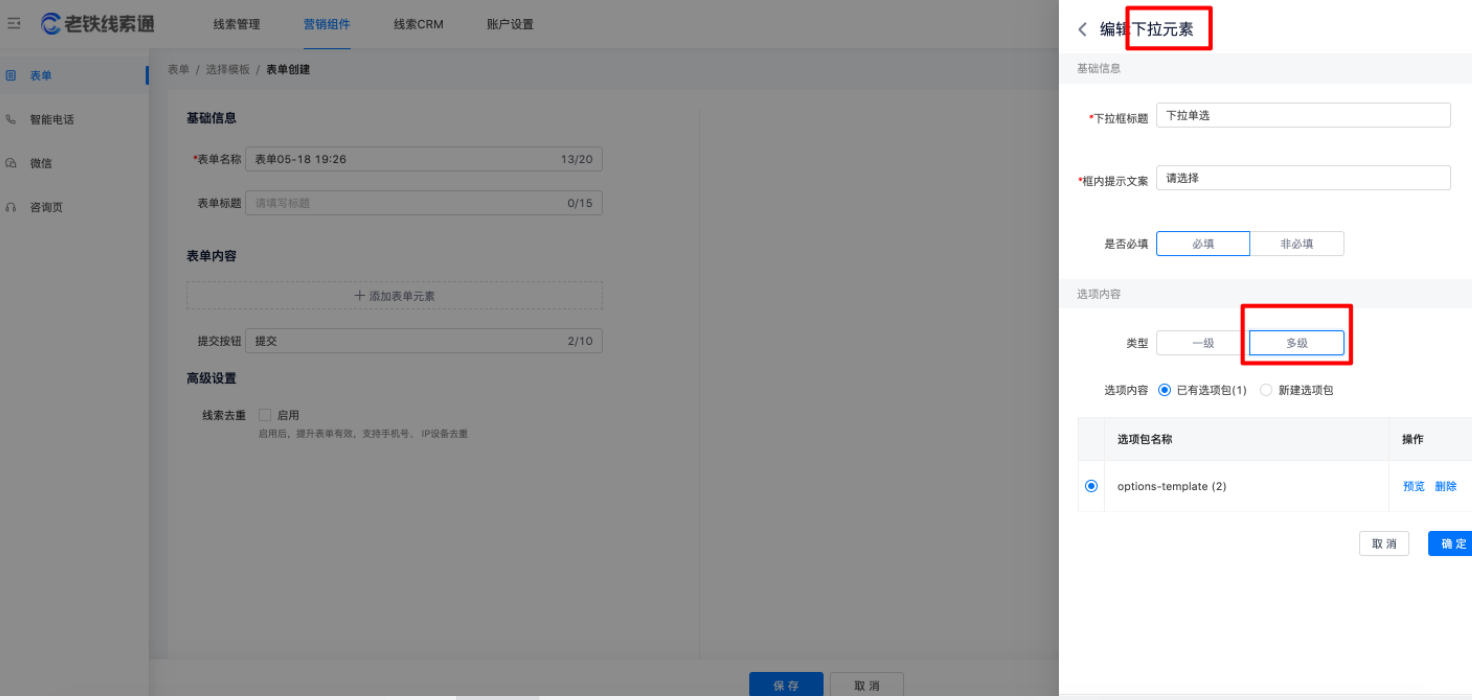
Task: Click the 老铁线索通 logo icon
Action: pos(51,24)
